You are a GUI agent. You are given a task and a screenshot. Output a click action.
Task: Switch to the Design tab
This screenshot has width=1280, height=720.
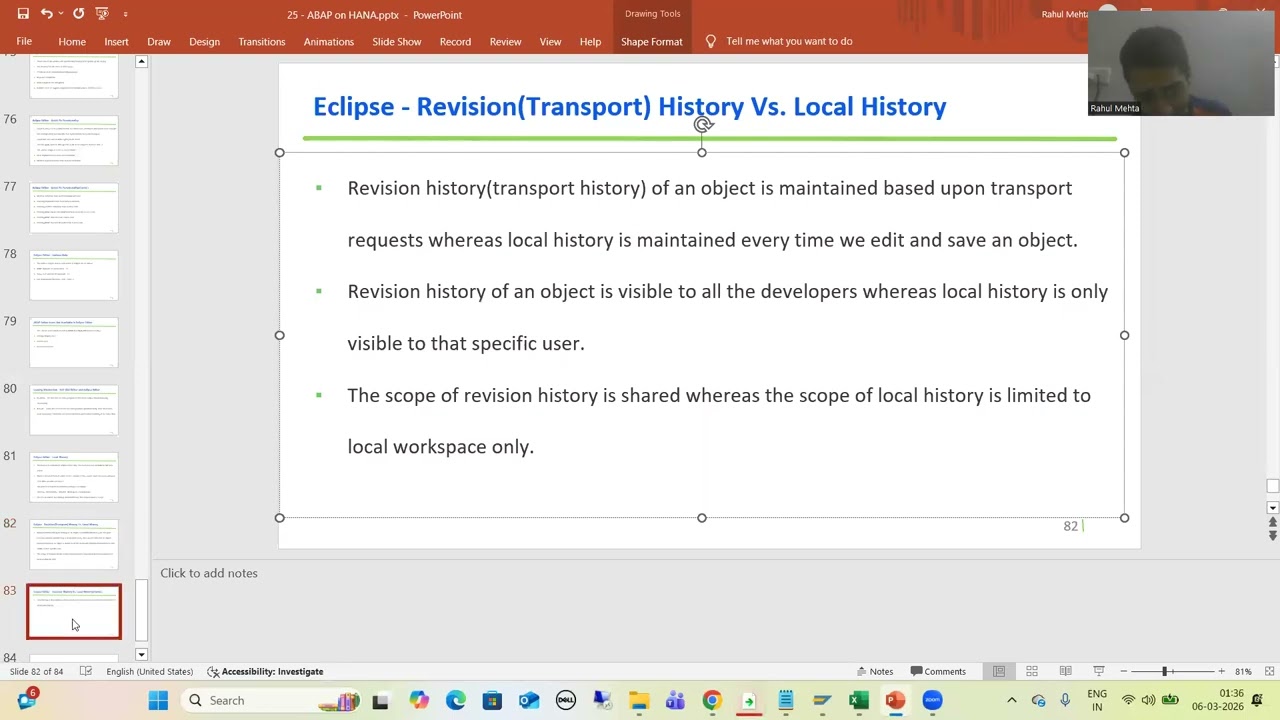click(x=204, y=41)
